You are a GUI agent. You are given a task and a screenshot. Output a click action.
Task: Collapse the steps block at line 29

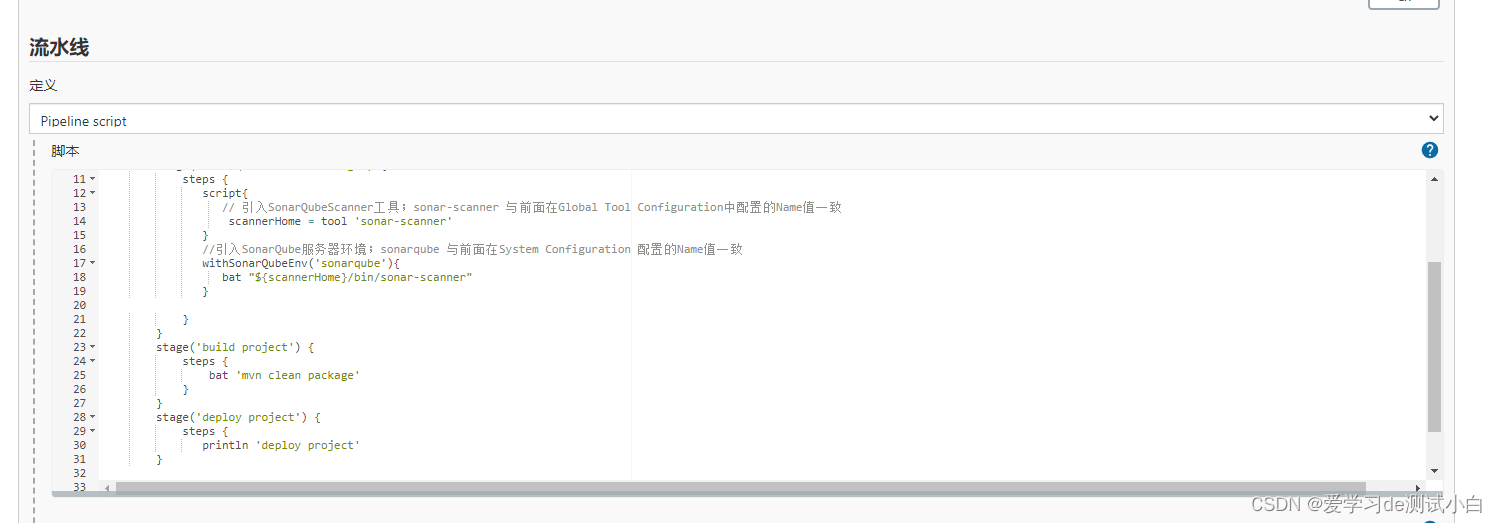click(x=93, y=431)
